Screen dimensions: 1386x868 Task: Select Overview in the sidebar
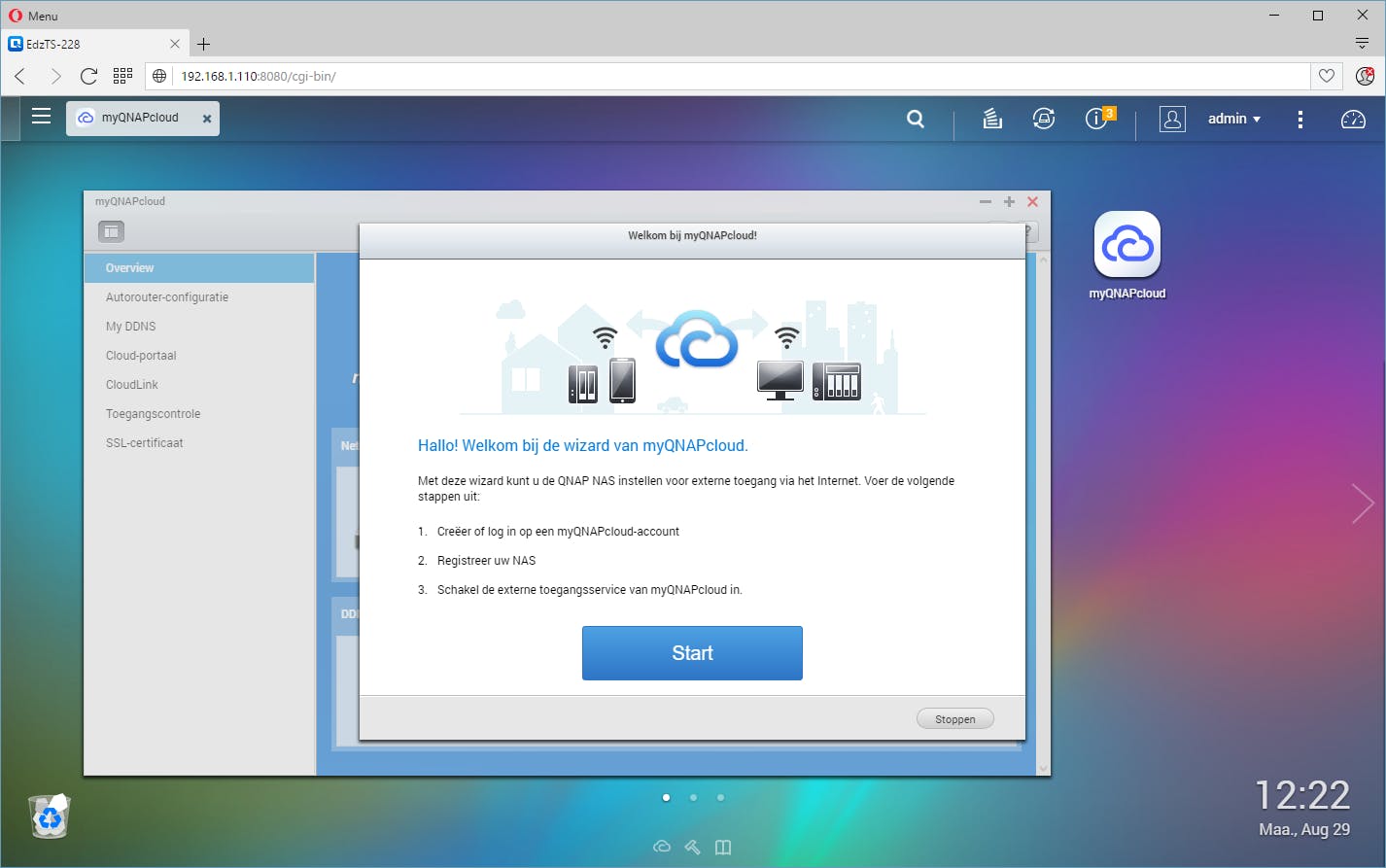click(x=199, y=268)
